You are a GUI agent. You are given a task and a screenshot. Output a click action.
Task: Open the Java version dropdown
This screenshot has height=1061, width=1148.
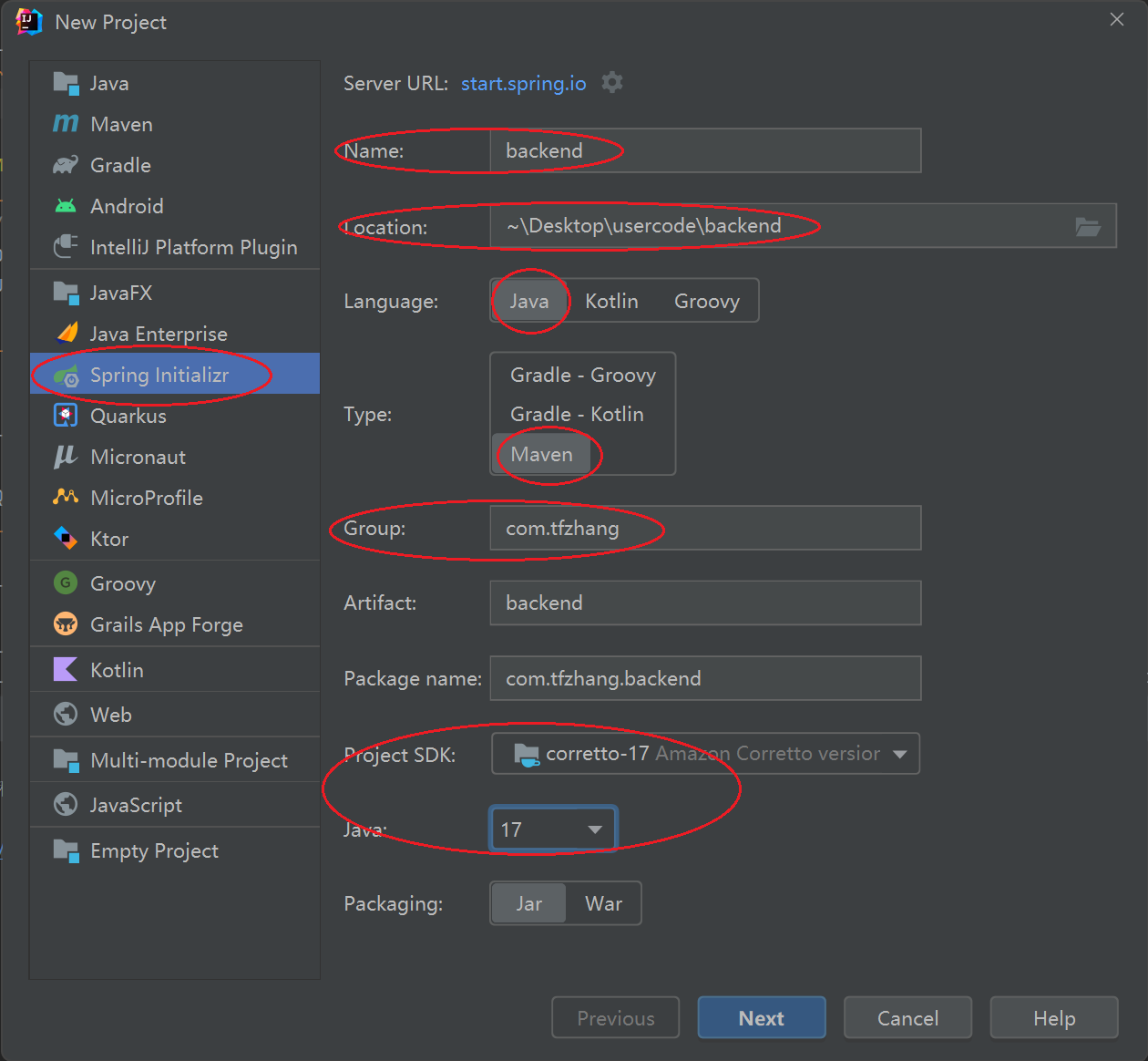(553, 829)
